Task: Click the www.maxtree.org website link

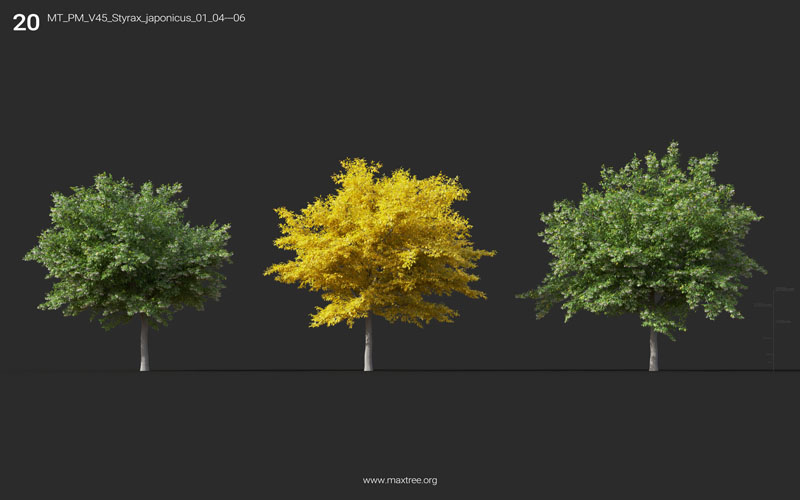Action: click(x=399, y=480)
